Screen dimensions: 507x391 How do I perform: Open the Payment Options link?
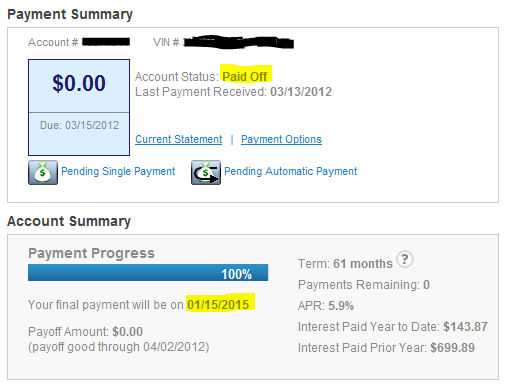[x=281, y=139]
